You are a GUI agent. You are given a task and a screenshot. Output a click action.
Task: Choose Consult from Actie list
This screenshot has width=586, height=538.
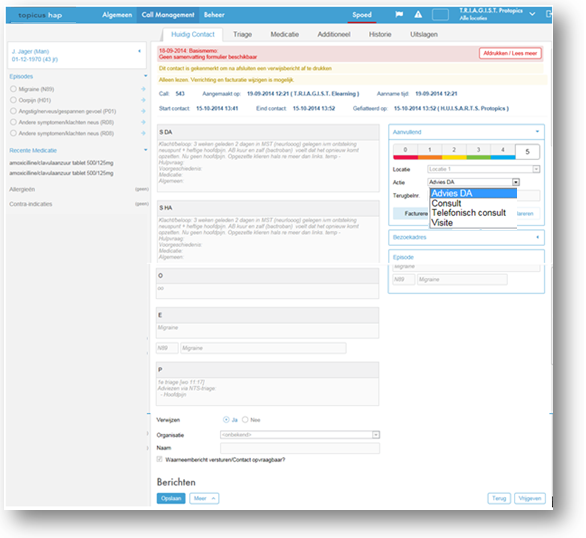[x=474, y=203]
